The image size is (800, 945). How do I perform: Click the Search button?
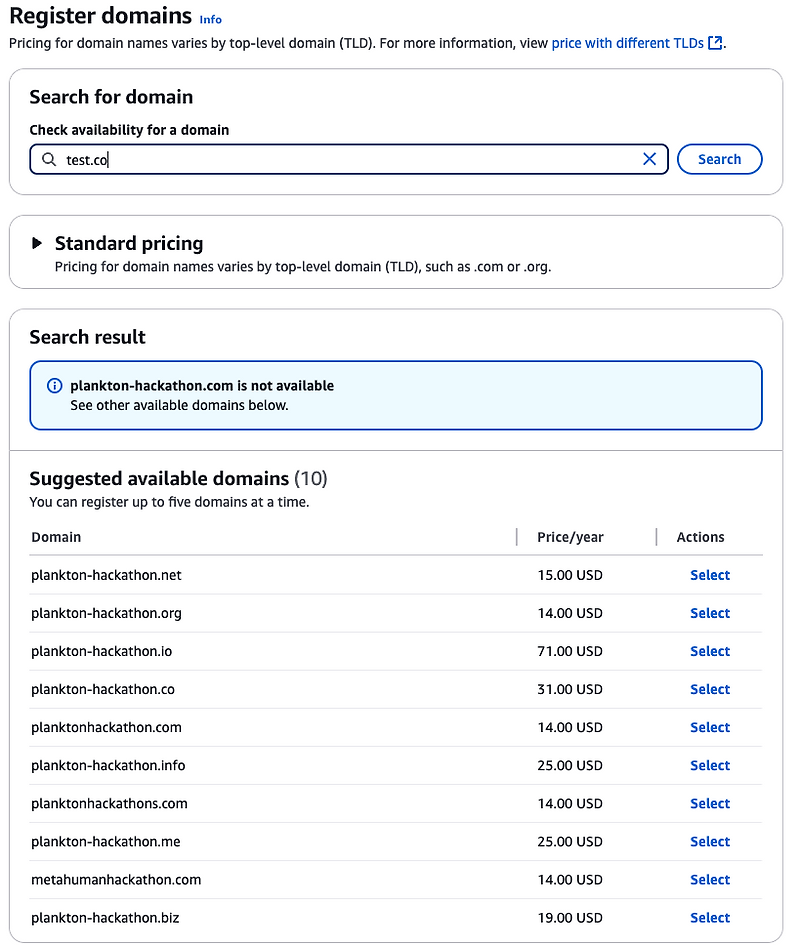[719, 159]
